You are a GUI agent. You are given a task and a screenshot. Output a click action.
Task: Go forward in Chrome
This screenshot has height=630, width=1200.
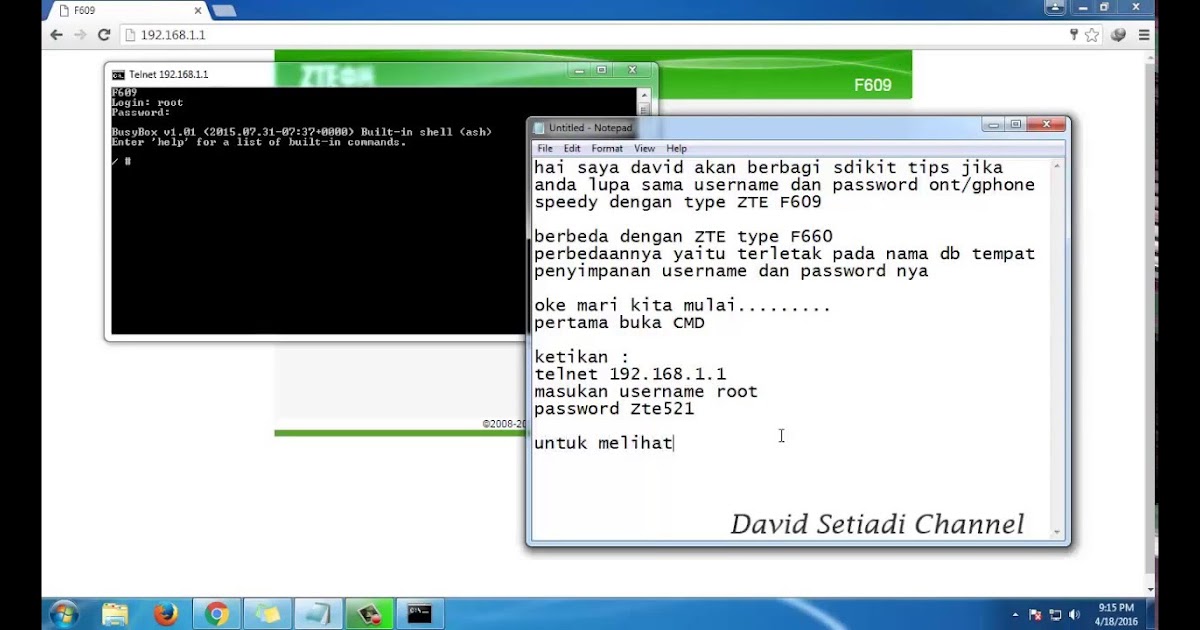tap(81, 35)
